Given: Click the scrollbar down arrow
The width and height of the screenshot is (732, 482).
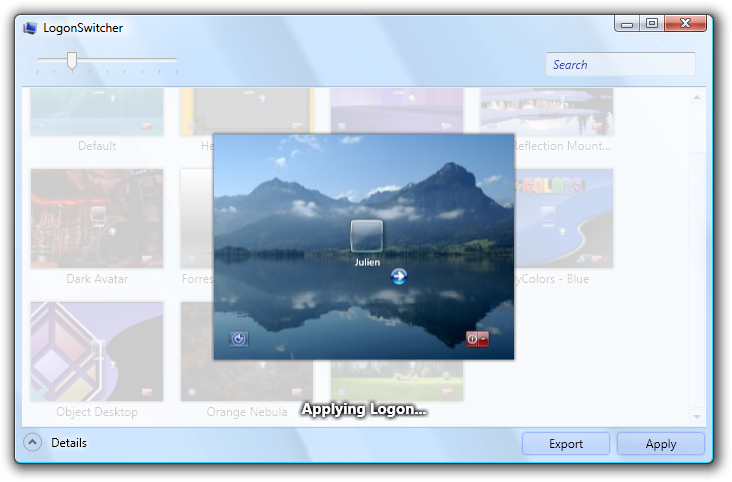Looking at the screenshot, I should click(697, 416).
